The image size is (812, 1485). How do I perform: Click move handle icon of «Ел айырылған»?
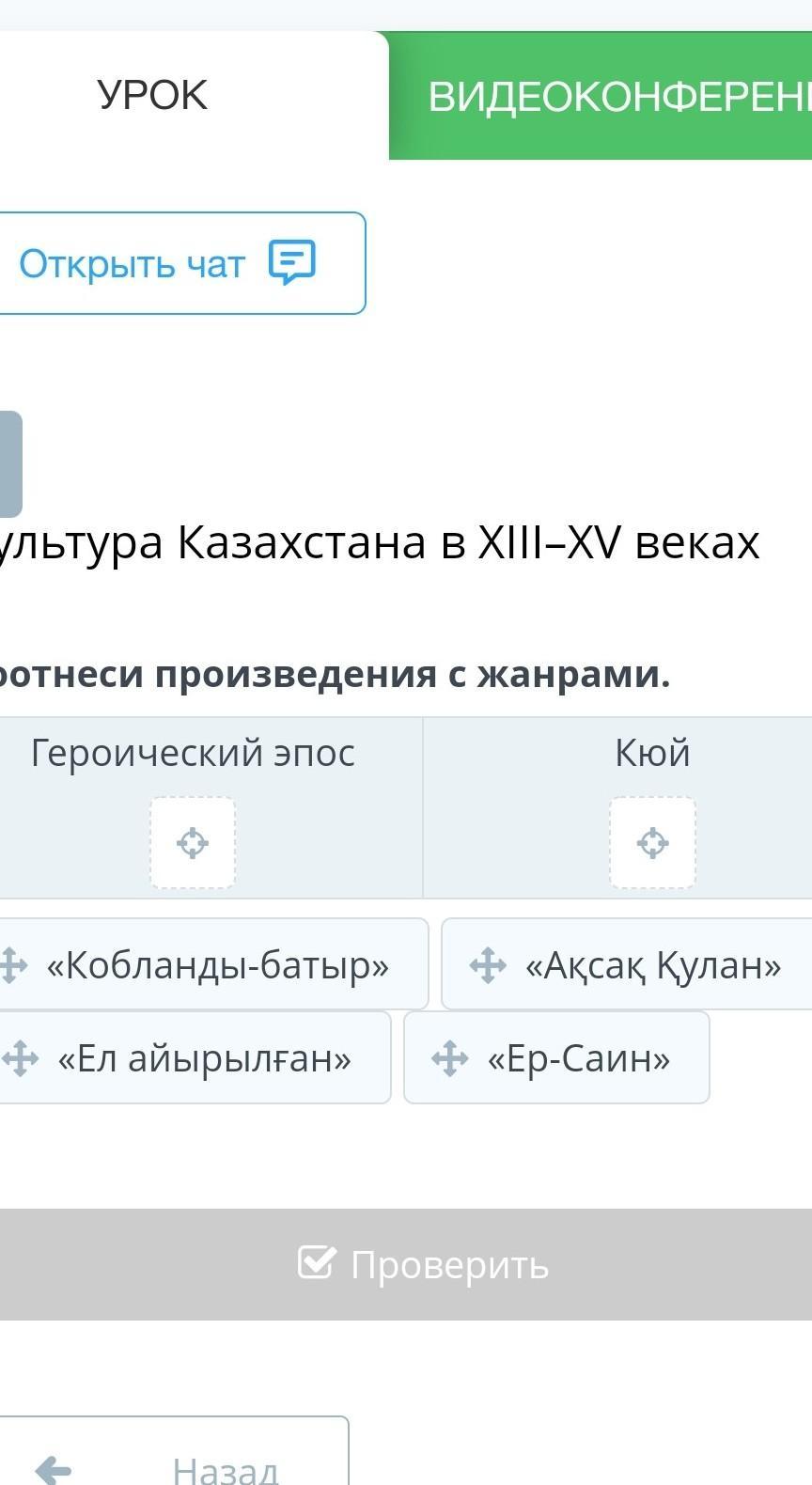(19, 1058)
